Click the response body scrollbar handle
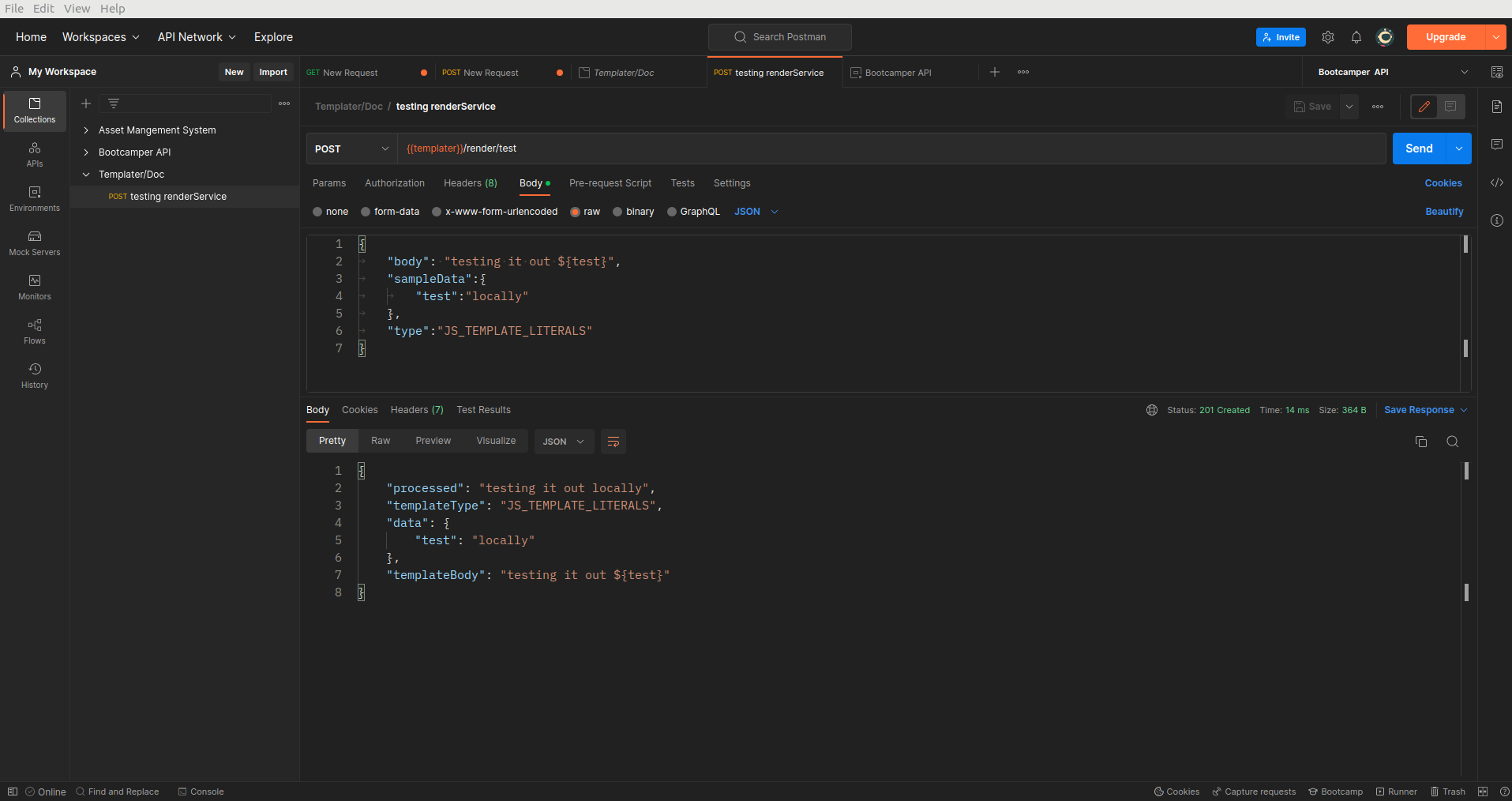 point(1466,471)
